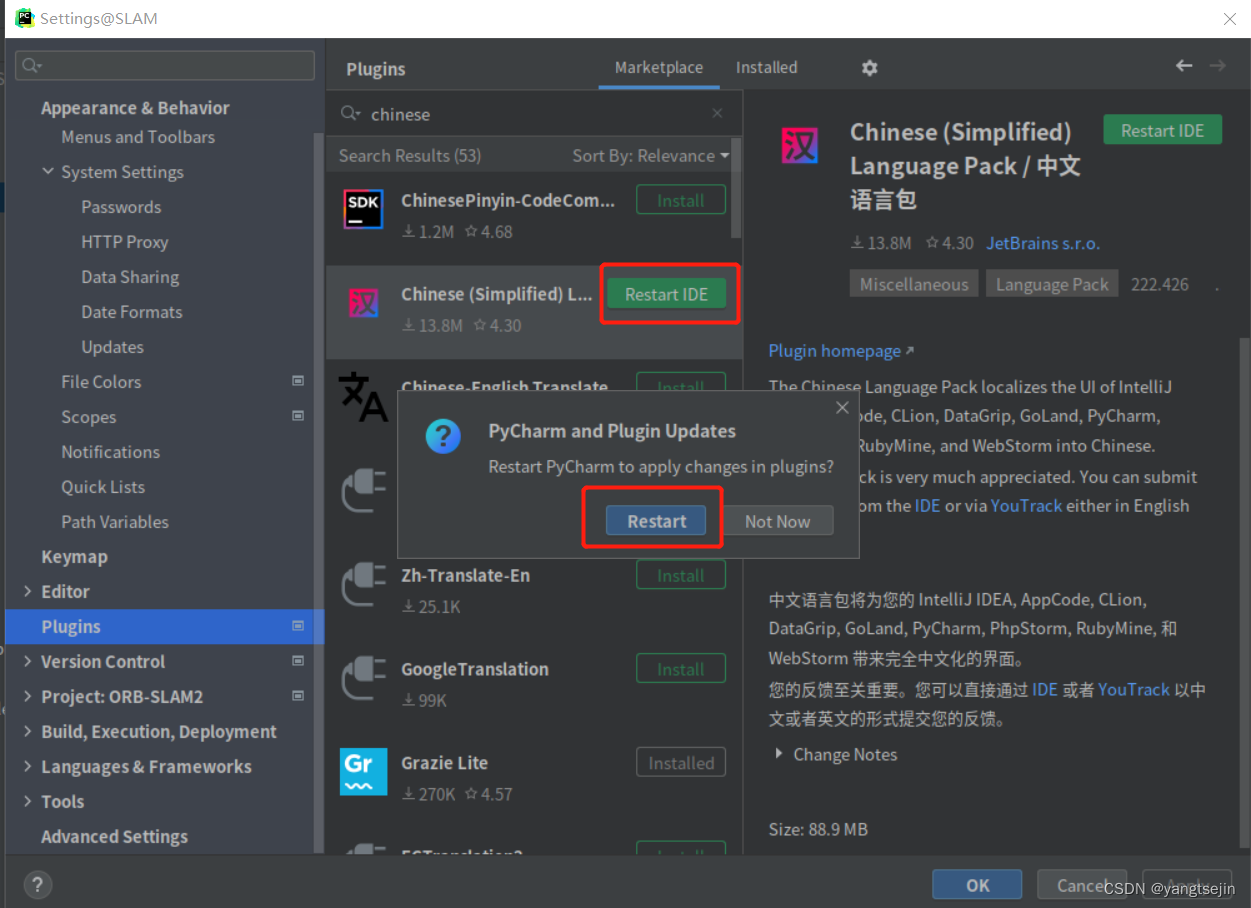Click the ChinesePinyin-CodeCompletion SDK plugin icon
This screenshot has height=908, width=1251.
pos(363,209)
